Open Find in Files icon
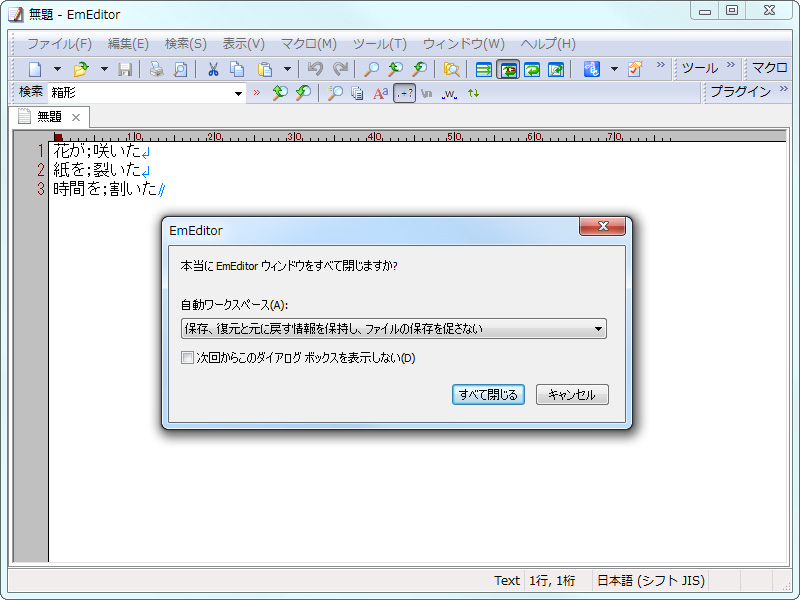 tap(451, 69)
